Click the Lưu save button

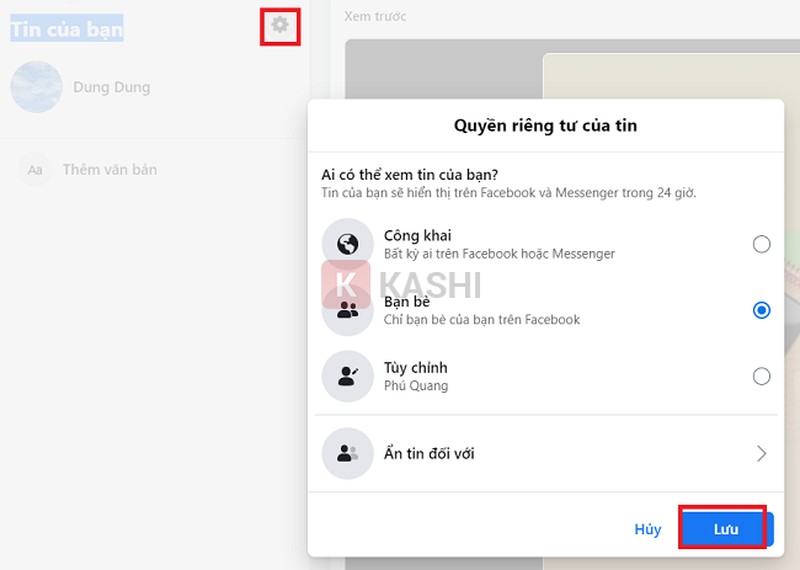click(x=726, y=529)
